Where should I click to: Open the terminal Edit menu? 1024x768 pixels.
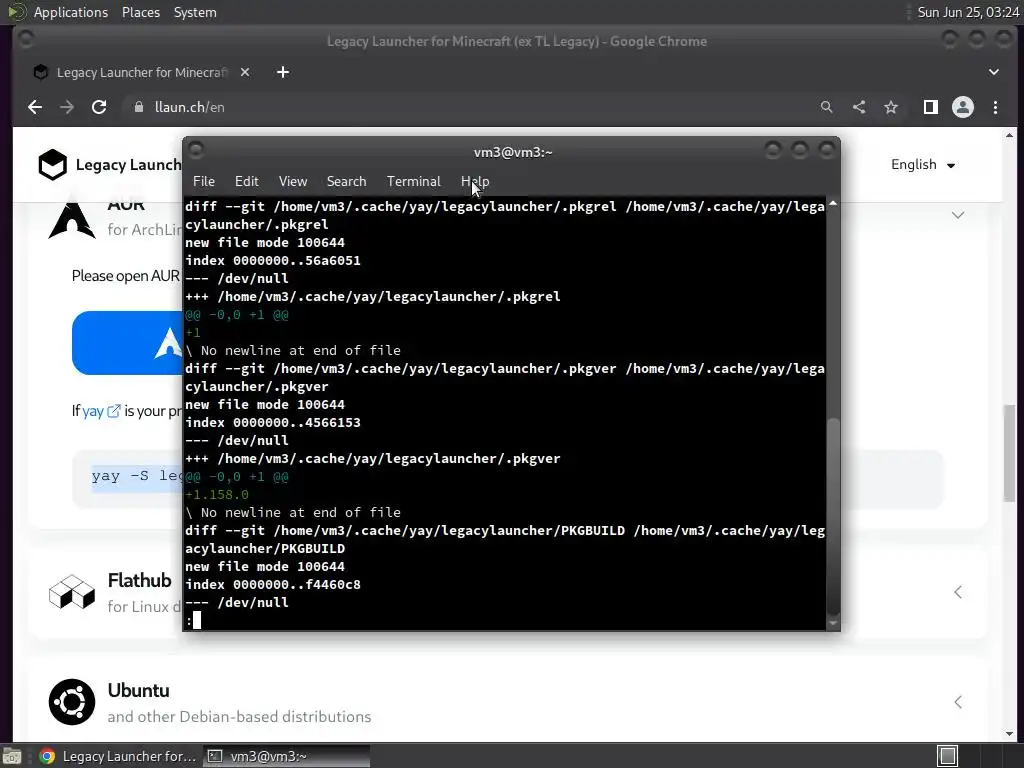click(x=247, y=182)
